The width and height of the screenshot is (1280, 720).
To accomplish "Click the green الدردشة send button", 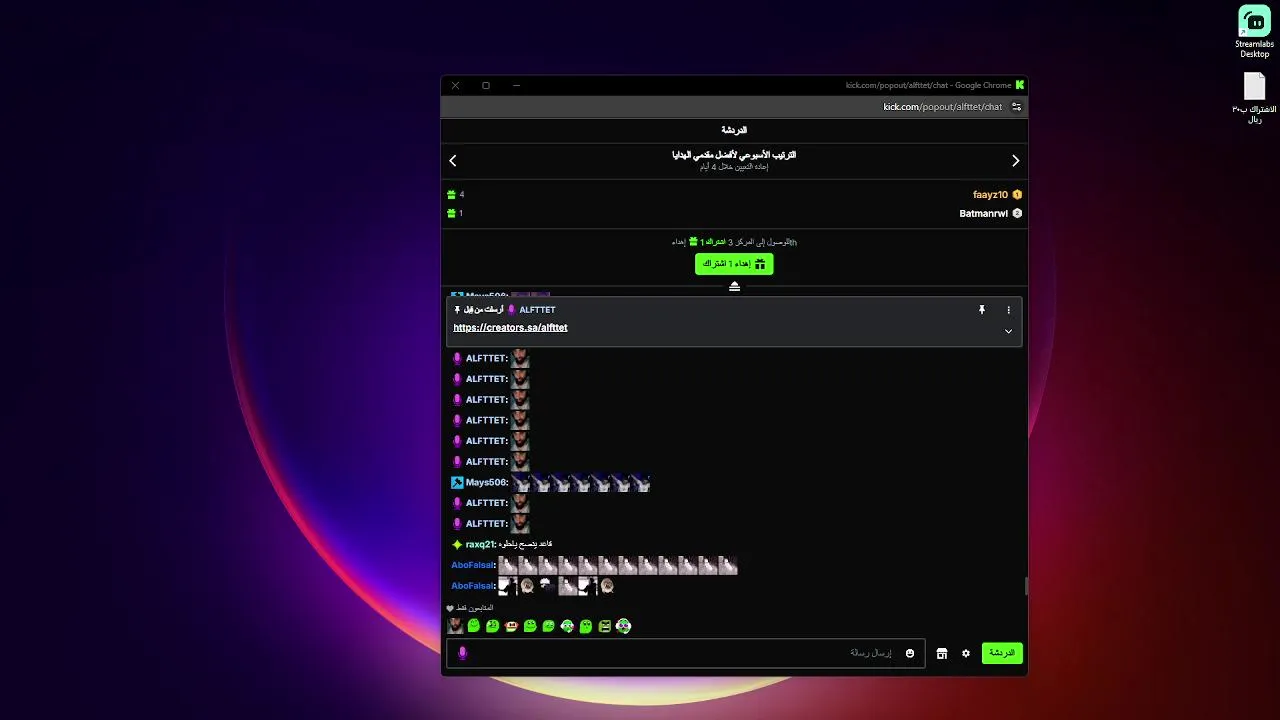I will pos(1002,653).
